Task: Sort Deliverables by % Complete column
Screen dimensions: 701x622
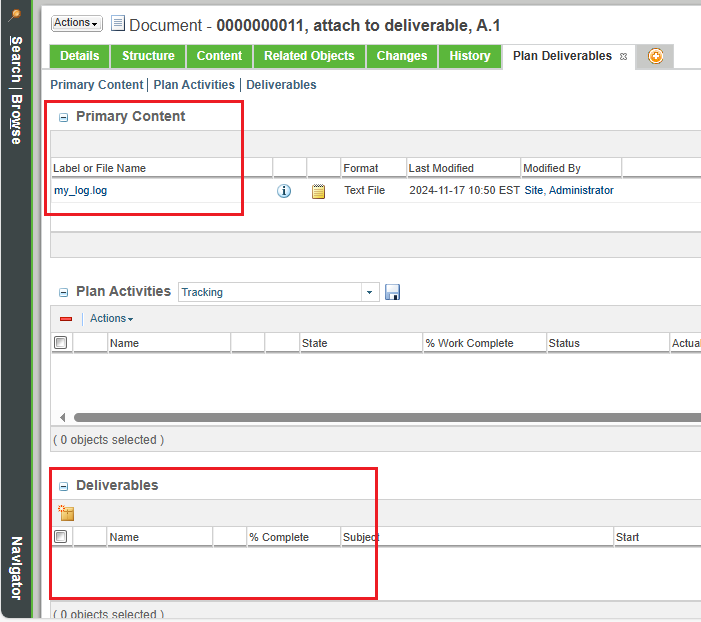Action: tap(293, 537)
